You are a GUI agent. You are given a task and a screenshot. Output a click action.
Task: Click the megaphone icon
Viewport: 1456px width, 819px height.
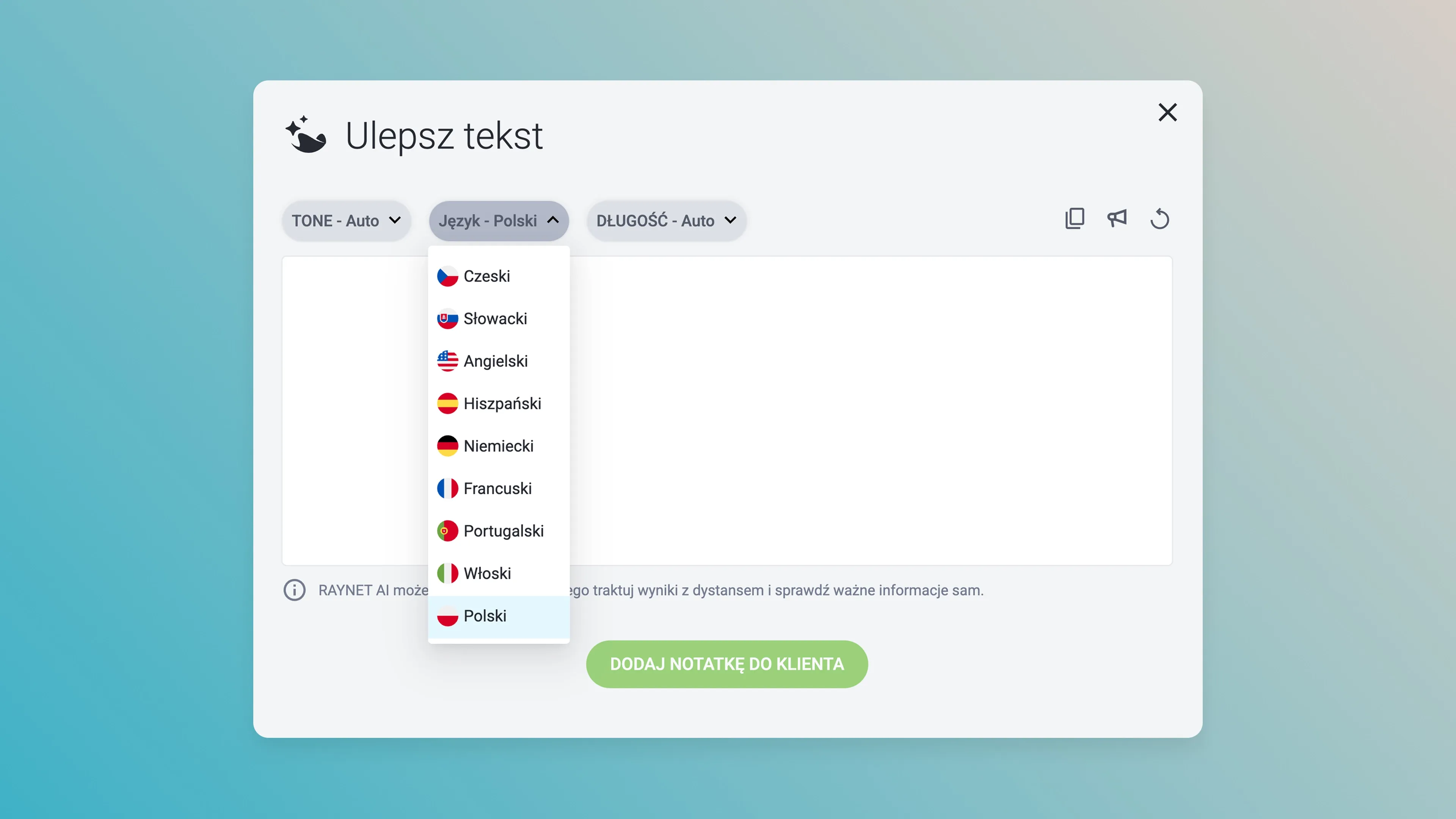point(1117,219)
